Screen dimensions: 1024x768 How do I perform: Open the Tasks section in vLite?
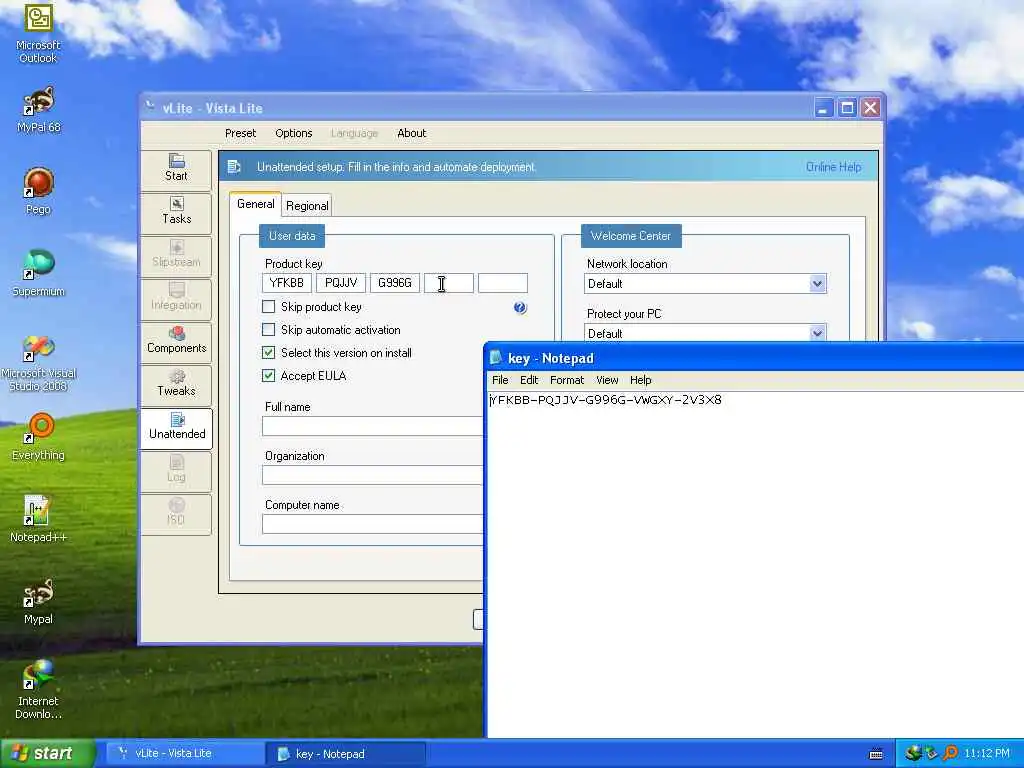(176, 212)
